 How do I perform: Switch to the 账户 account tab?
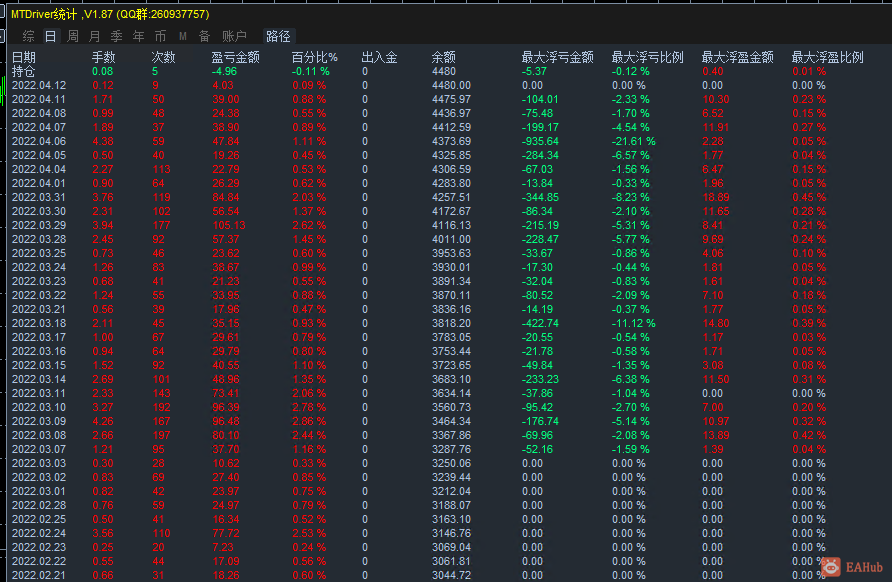[234, 36]
